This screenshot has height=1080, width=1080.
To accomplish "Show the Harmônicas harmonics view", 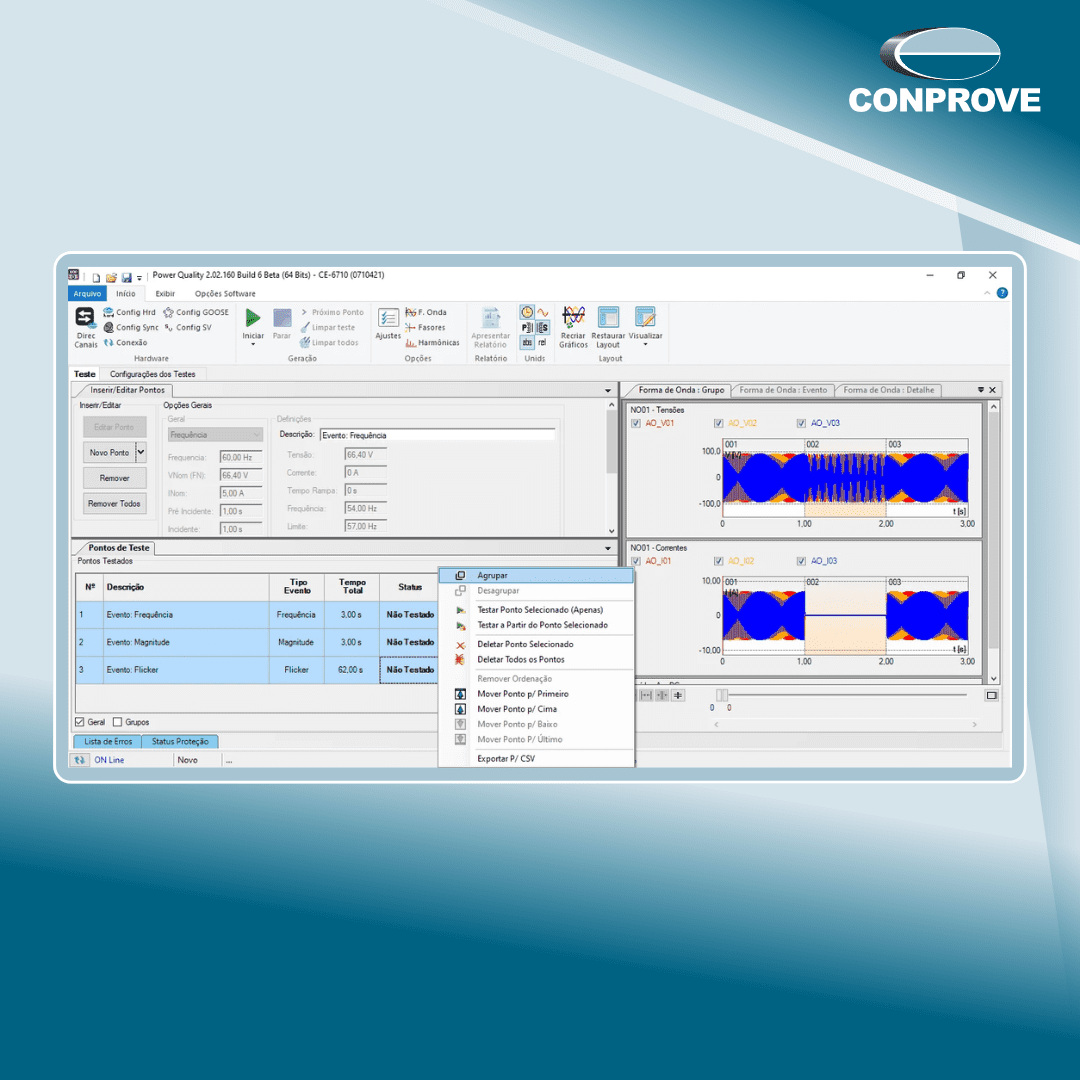I will click(x=432, y=342).
